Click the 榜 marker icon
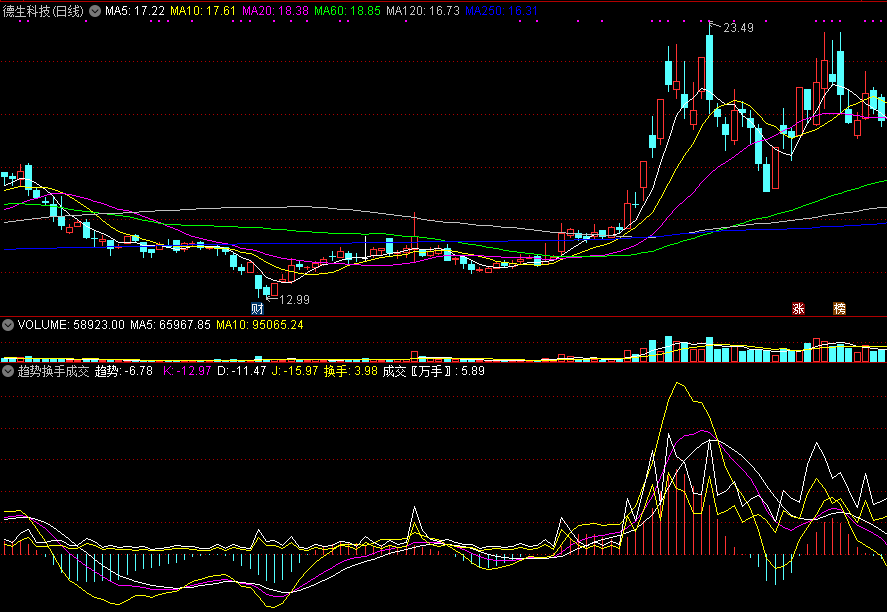The height and width of the screenshot is (612, 887). (x=839, y=308)
